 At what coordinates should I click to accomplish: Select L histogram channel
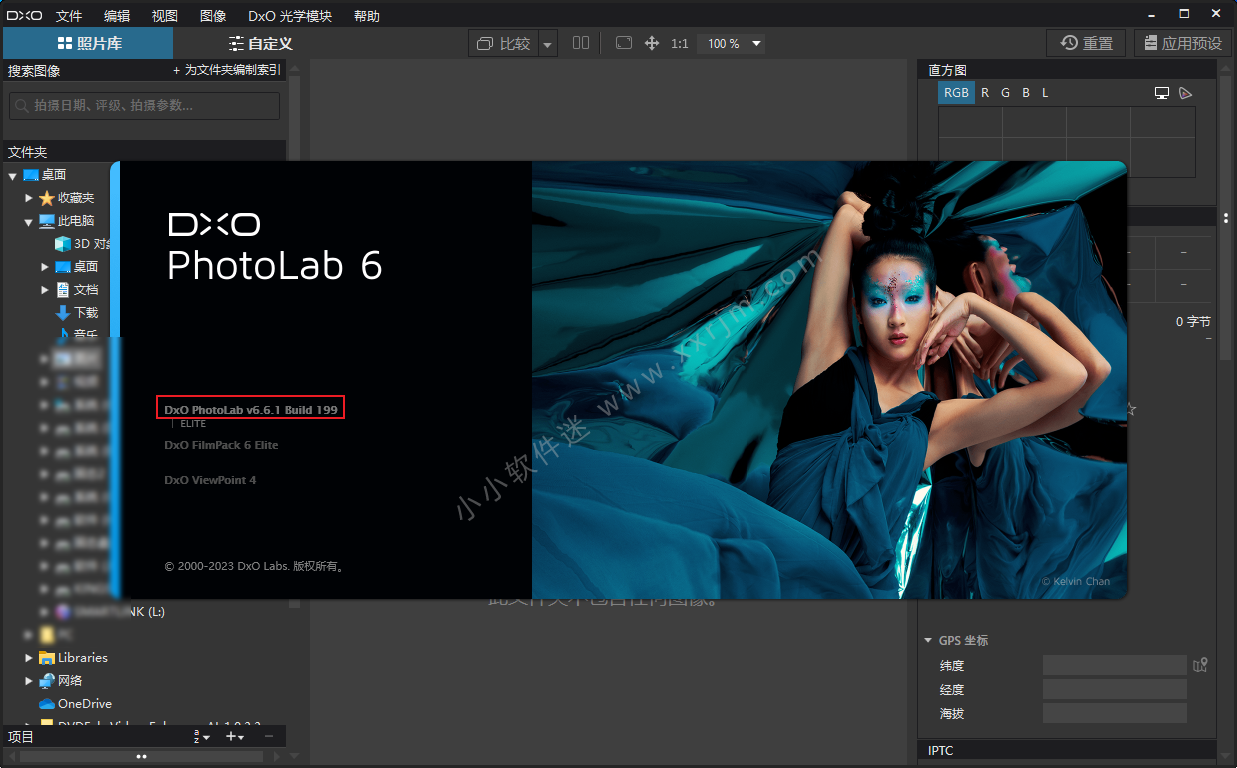pyautogui.click(x=1045, y=92)
